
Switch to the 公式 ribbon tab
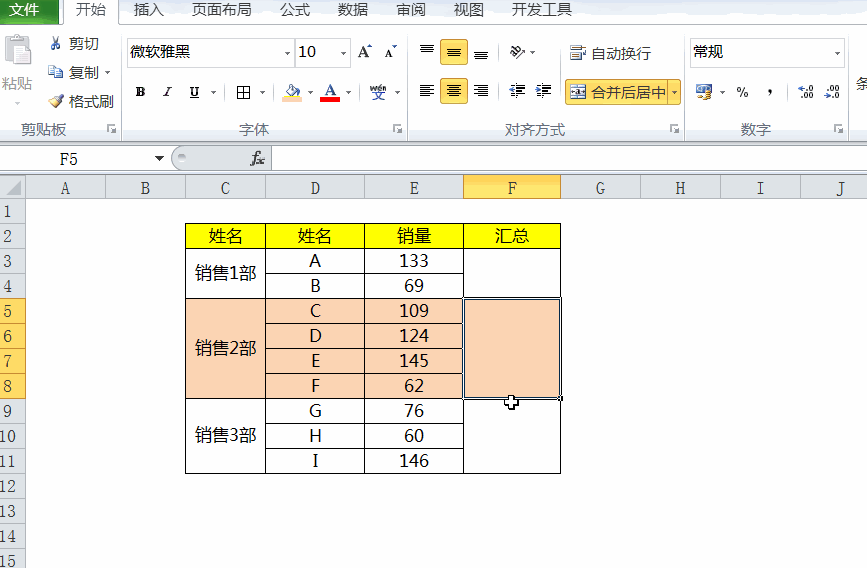point(295,9)
